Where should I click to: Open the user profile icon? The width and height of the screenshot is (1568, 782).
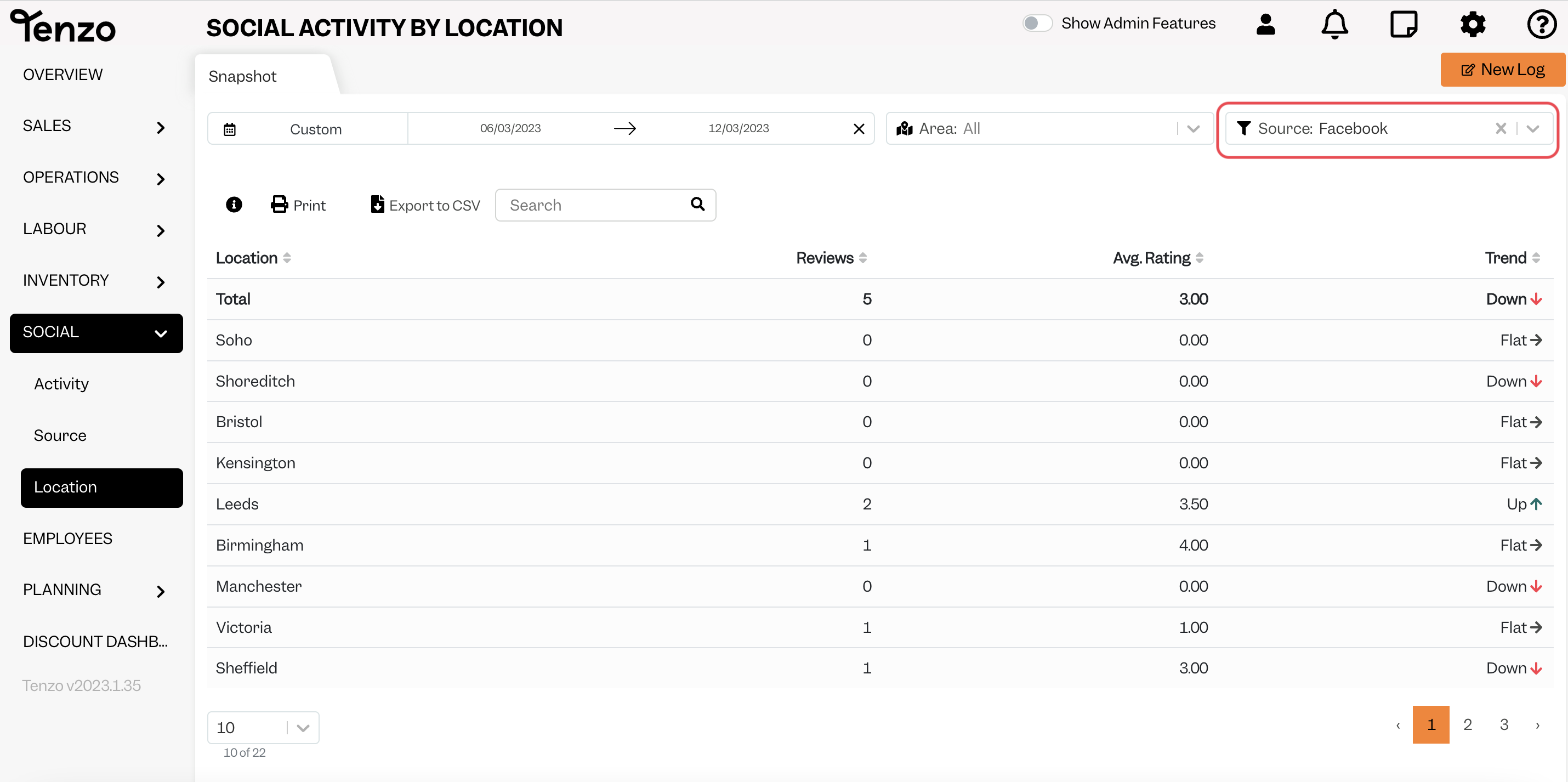tap(1265, 24)
